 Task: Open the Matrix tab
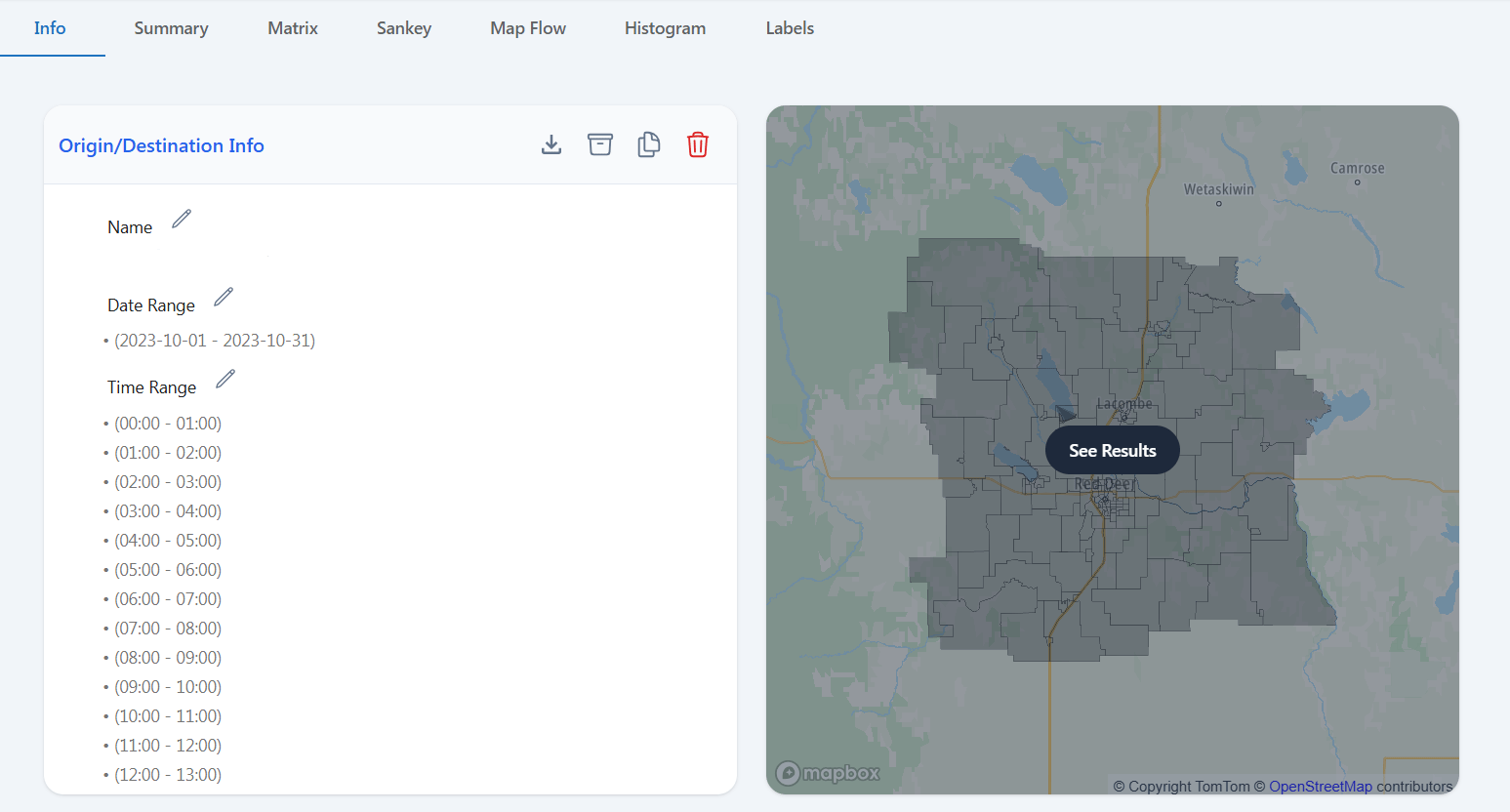coord(293,28)
